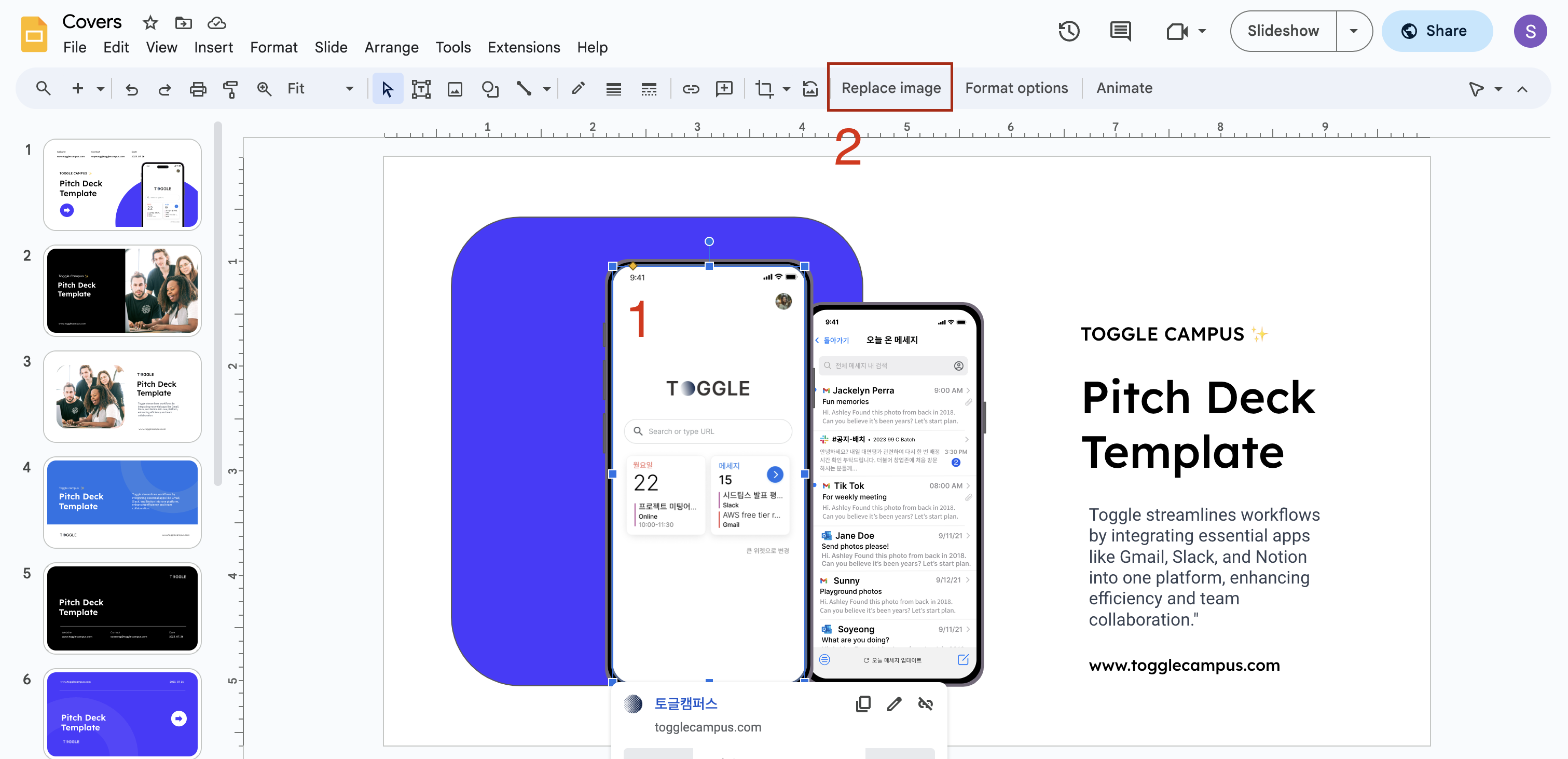Select the text box tool

pos(421,89)
